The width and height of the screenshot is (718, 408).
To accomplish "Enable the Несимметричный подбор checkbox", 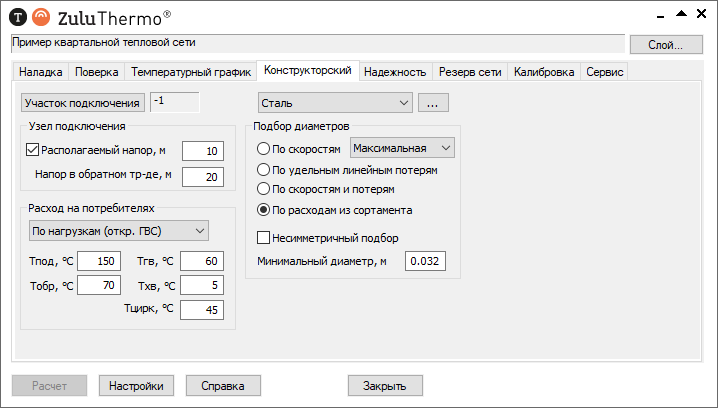I will tap(265, 238).
